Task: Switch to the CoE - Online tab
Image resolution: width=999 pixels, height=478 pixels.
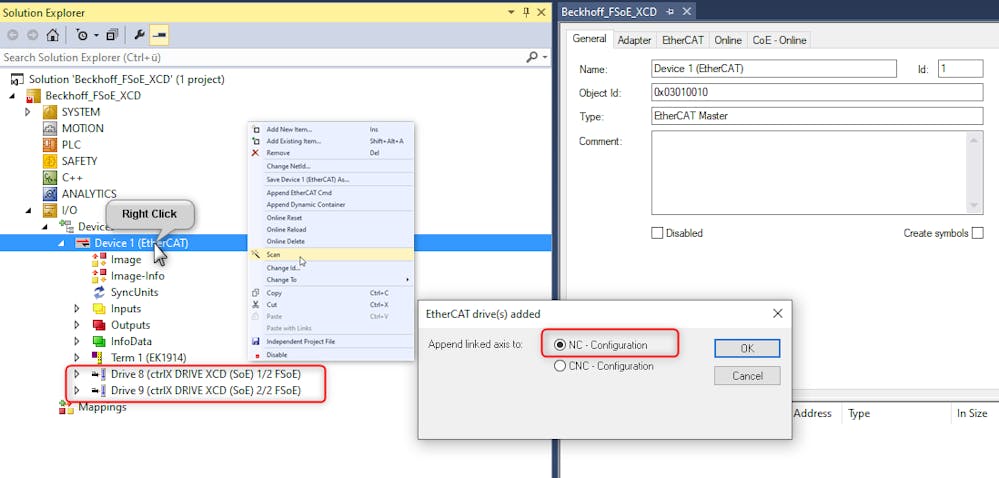Action: tap(779, 40)
